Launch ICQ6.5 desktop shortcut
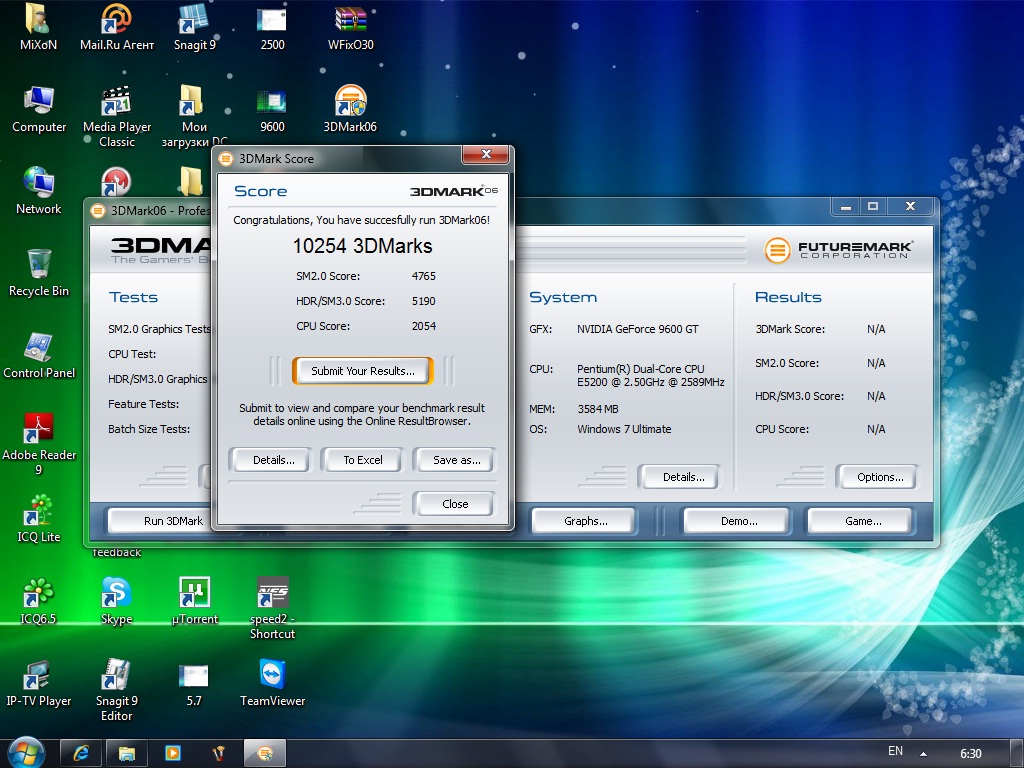 coord(39,602)
